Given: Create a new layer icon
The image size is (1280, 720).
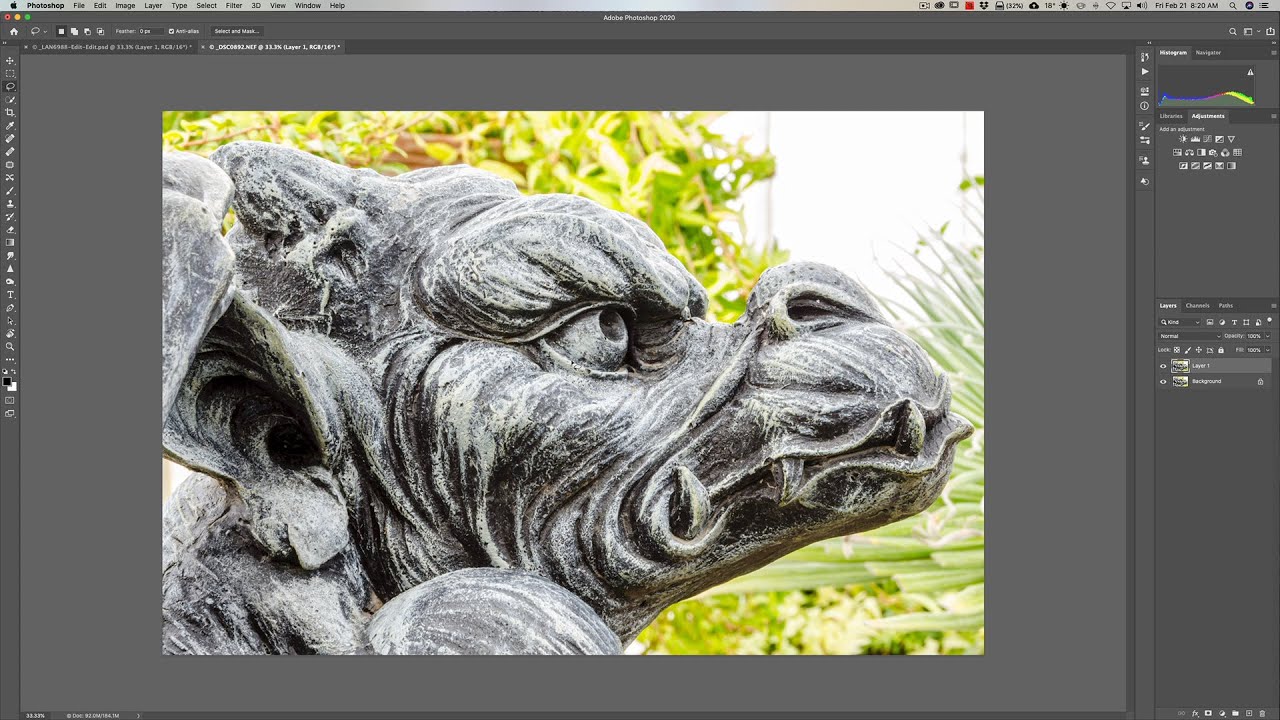Looking at the screenshot, I should pyautogui.click(x=1249, y=713).
